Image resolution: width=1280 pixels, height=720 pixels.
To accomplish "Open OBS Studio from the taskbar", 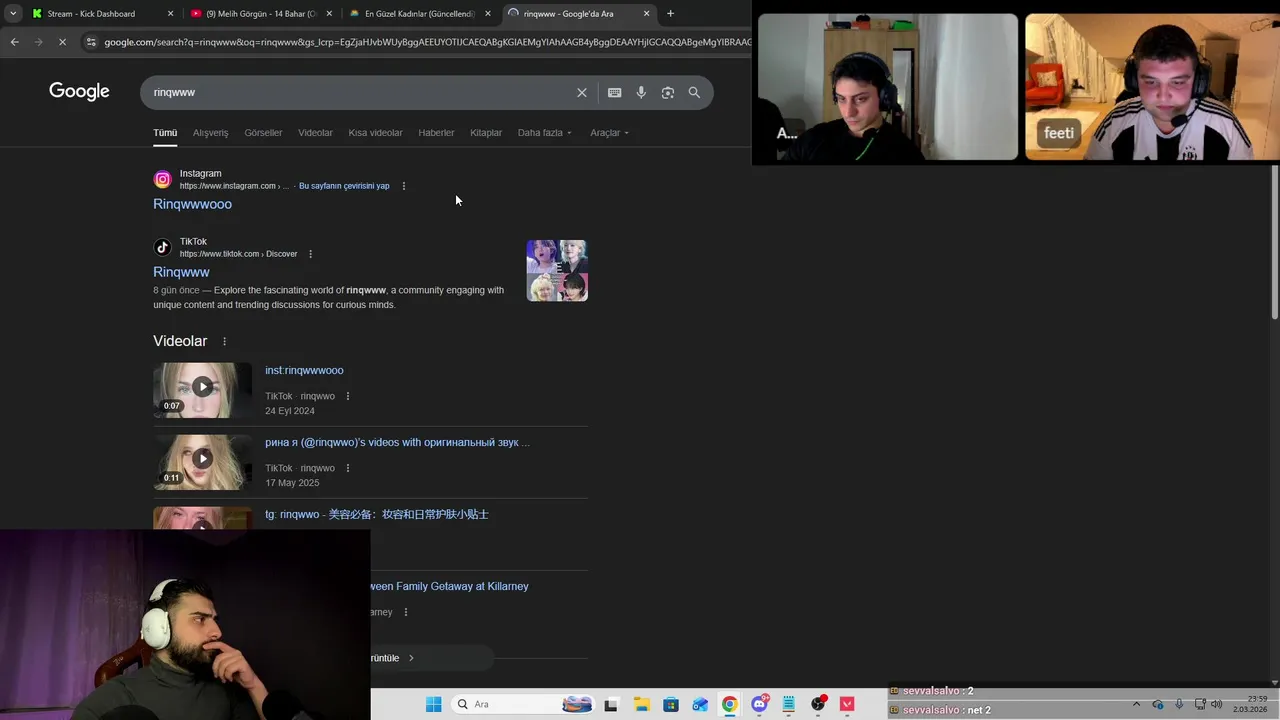I will click(819, 704).
